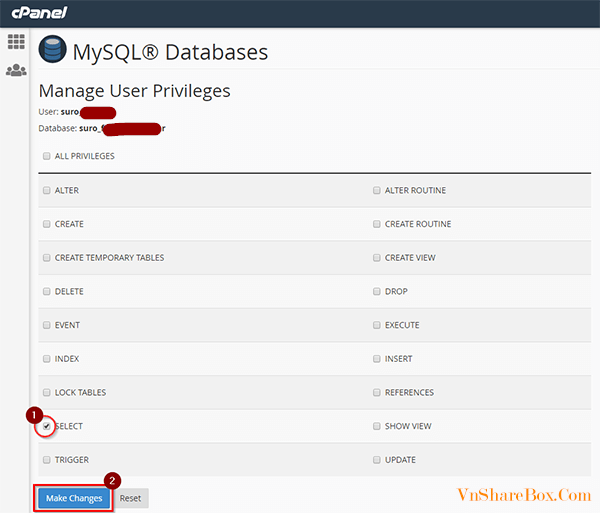Check the ALTER privilege box
This screenshot has height=513, width=600.
point(47,190)
